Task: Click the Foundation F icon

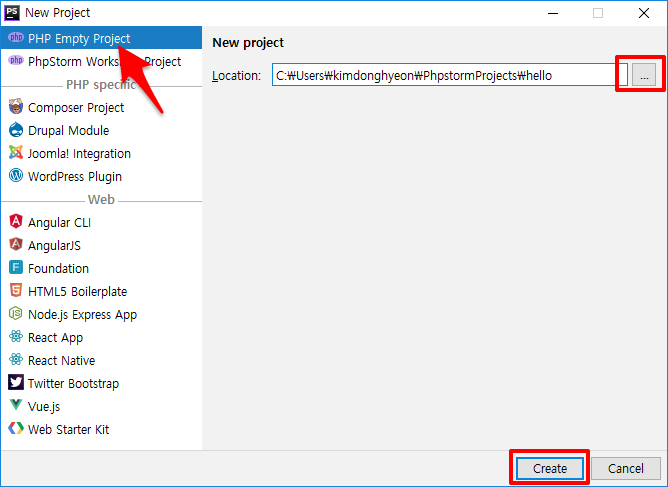Action: (x=16, y=268)
